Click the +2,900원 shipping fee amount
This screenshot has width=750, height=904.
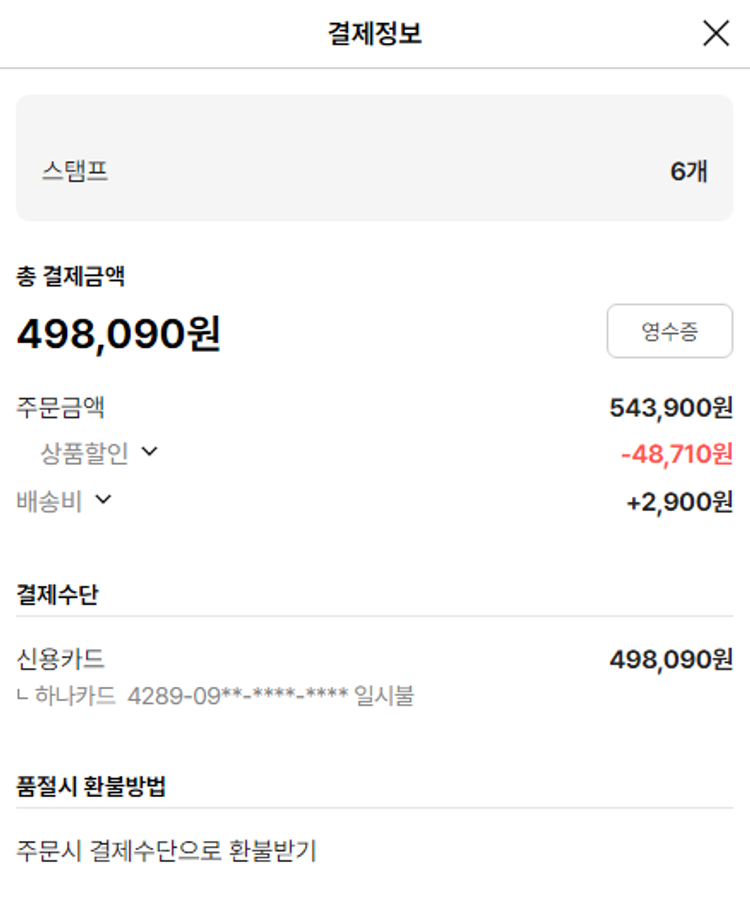tap(679, 502)
